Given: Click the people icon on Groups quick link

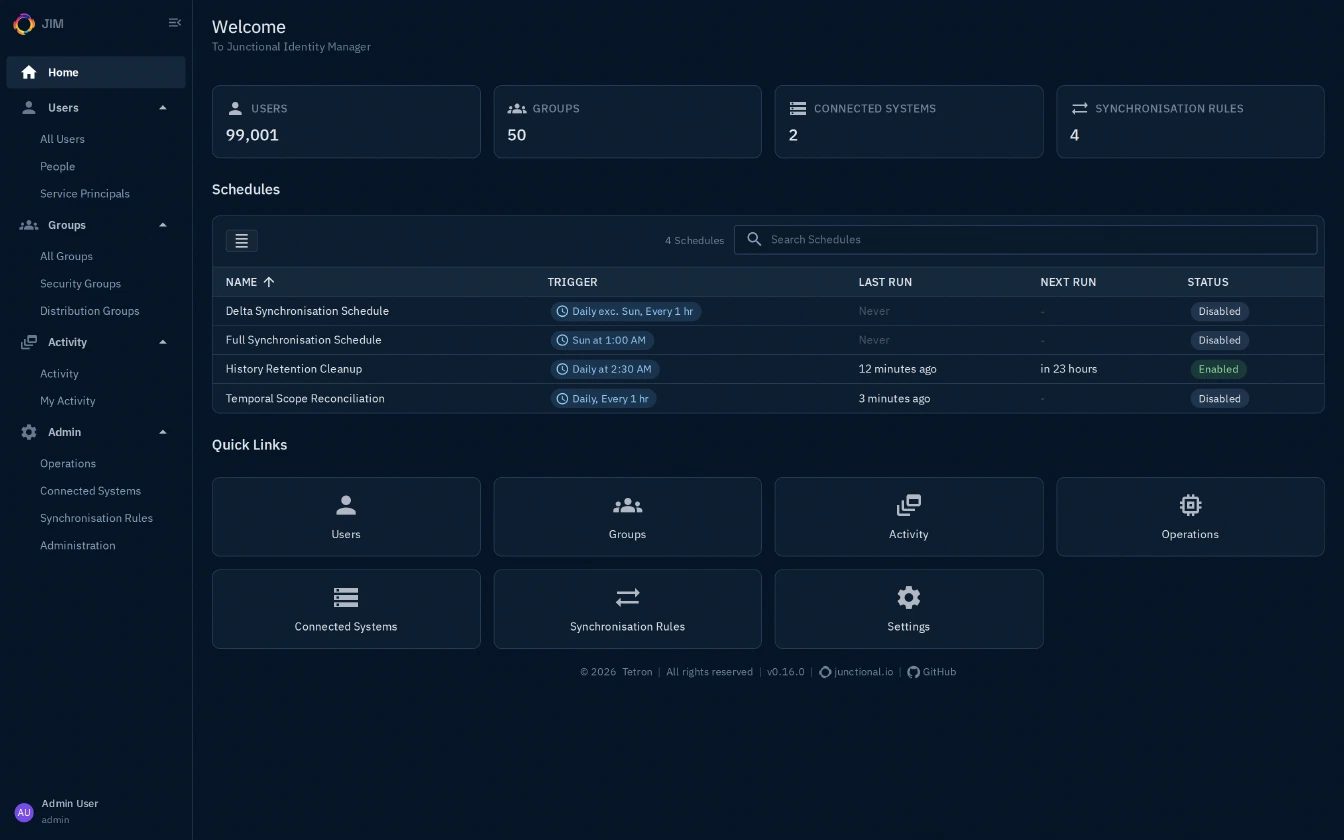Looking at the screenshot, I should coord(627,505).
